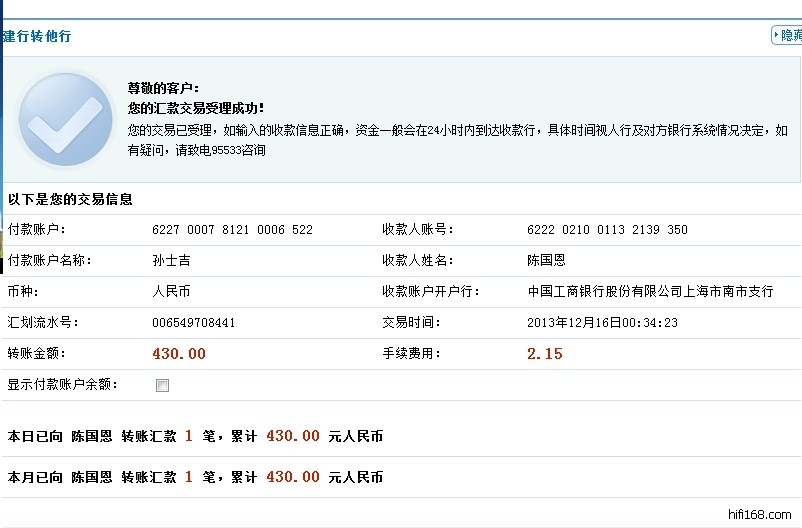Screen dimensions: 802x528
Task: Click the transfer amount 430.00 beside 转账金额
Action: 179,354
